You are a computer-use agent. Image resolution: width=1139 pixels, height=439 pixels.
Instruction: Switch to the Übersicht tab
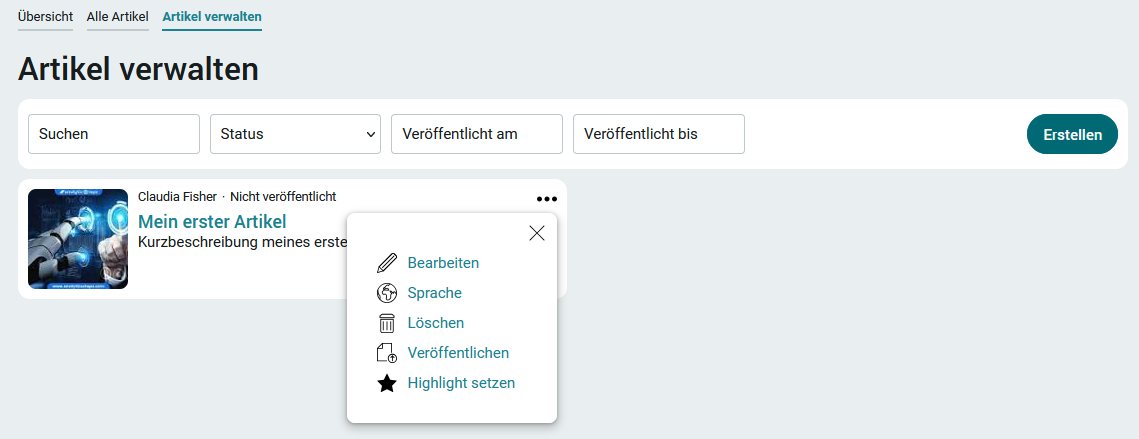click(x=45, y=16)
